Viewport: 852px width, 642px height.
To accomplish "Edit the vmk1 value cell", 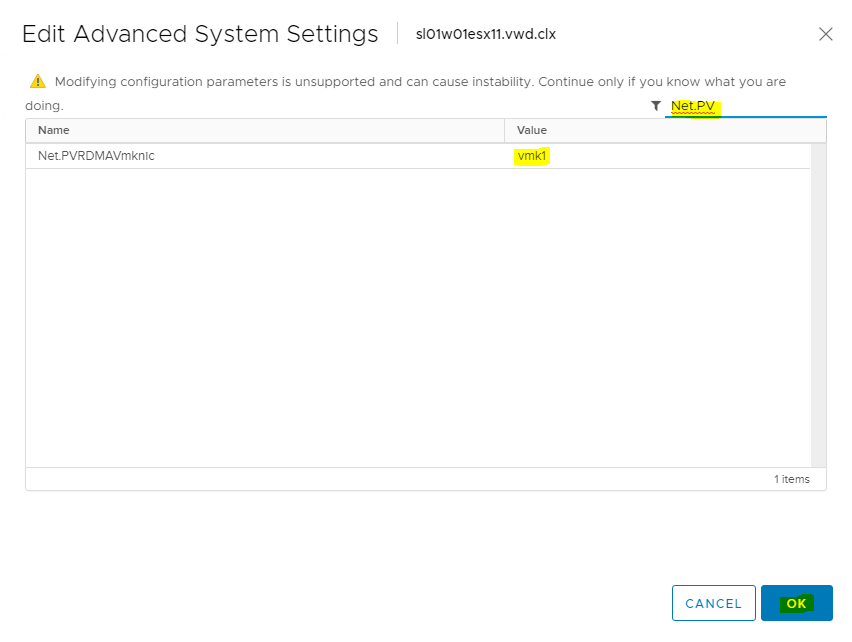I will pyautogui.click(x=531, y=156).
